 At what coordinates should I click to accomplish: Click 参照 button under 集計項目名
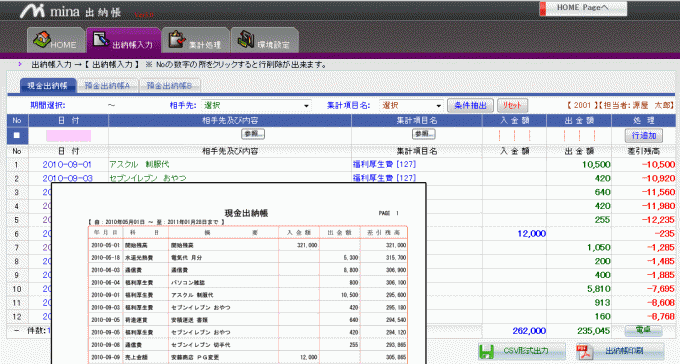point(424,134)
